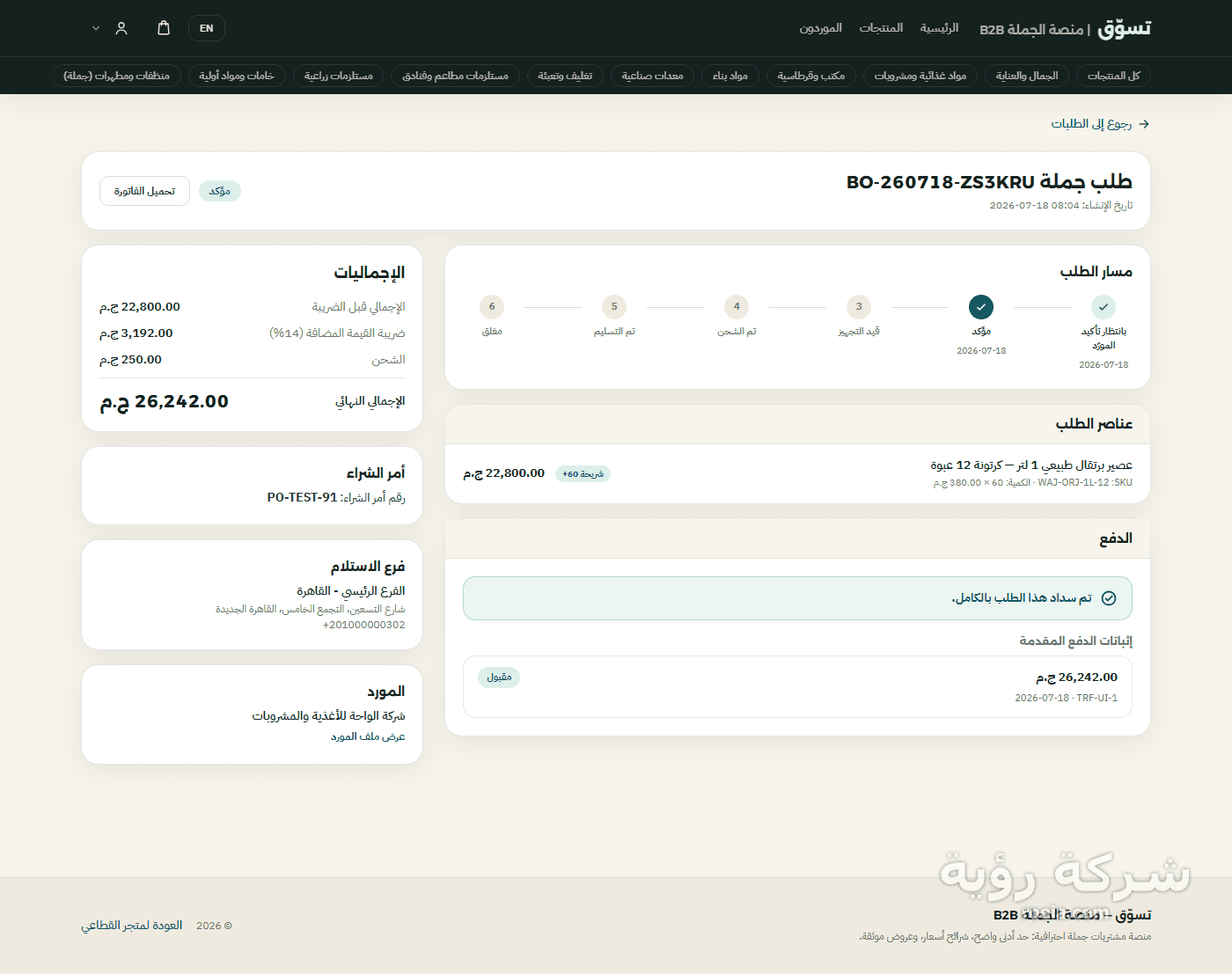This screenshot has width=1232, height=974.
Task: Select the خامات ومواد أولية category pill
Action: point(237,76)
